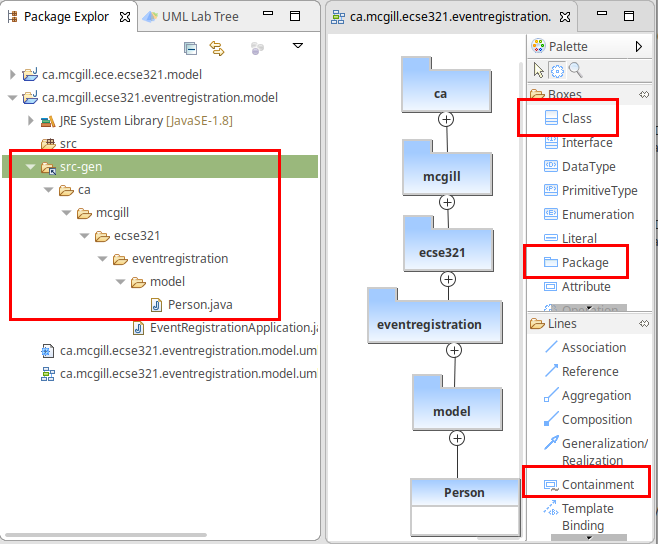Collapse the model folder in tree
This screenshot has width=658, height=544.
click(x=120, y=282)
